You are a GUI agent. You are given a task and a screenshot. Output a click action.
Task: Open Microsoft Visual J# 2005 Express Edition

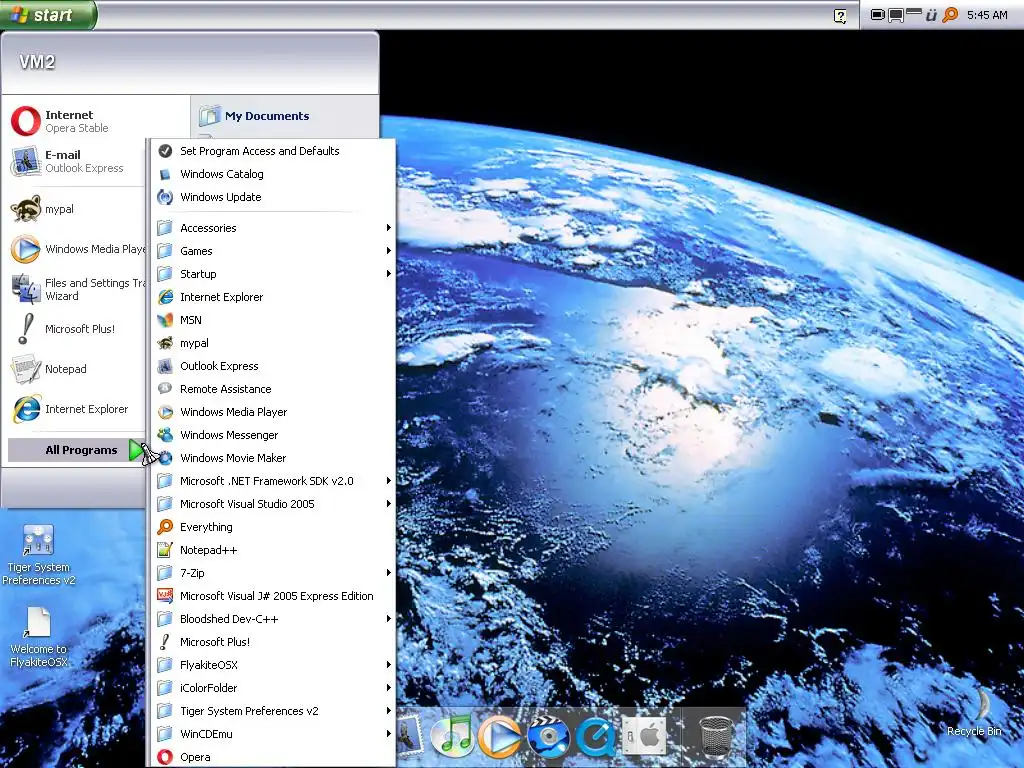(272, 596)
